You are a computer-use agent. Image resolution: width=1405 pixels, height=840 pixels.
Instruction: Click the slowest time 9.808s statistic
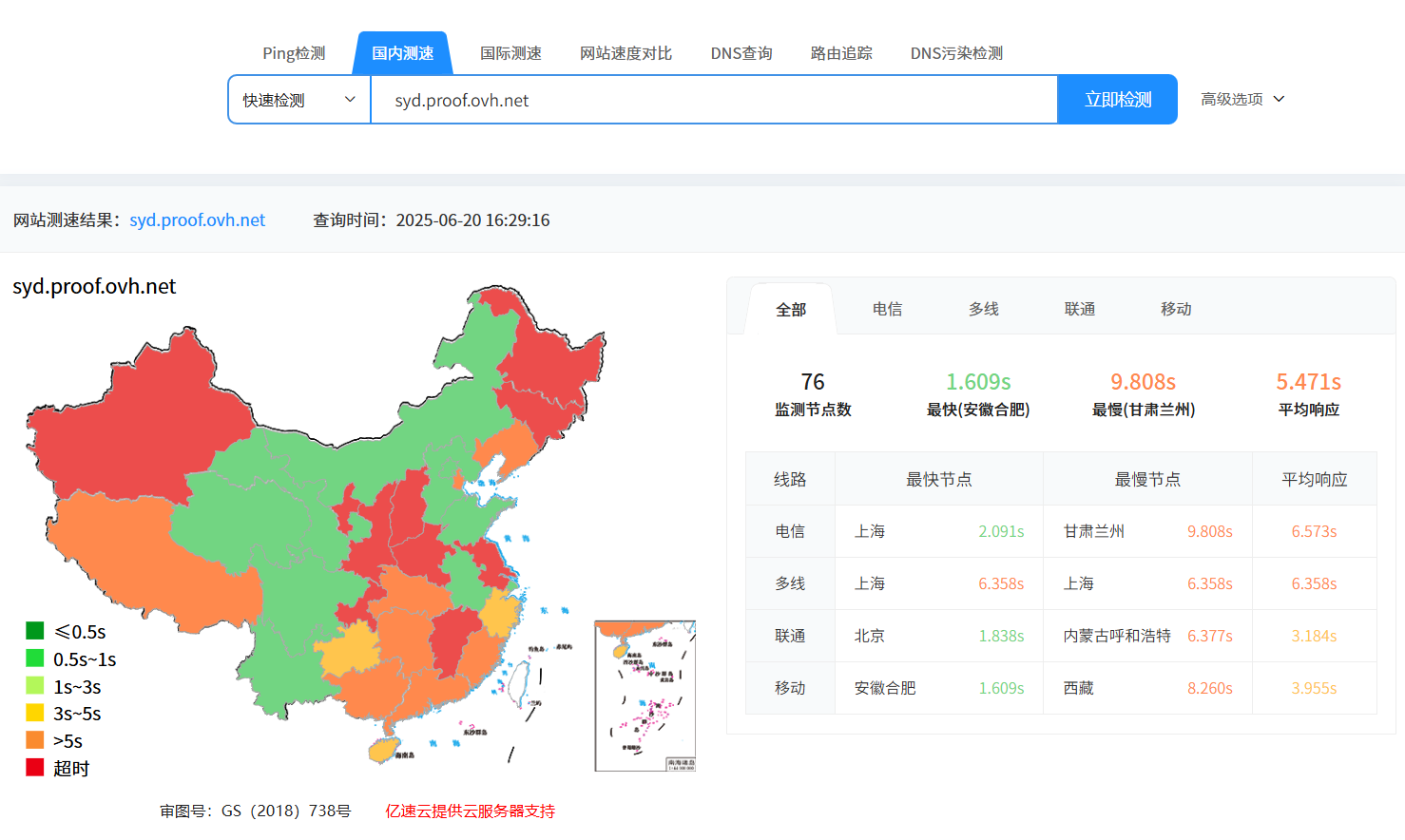pos(1144,394)
